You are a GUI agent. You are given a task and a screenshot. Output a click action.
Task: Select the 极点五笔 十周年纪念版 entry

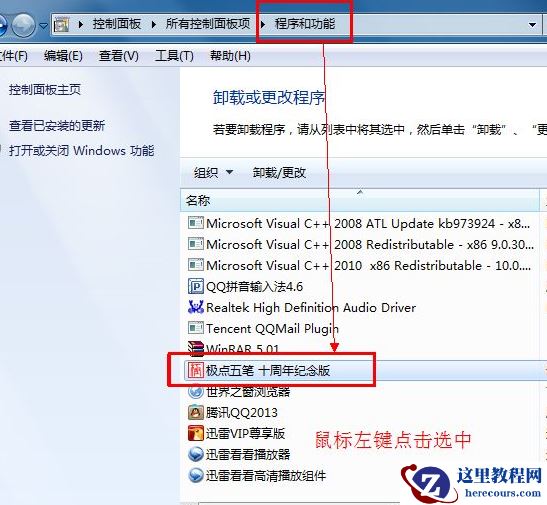point(268,371)
